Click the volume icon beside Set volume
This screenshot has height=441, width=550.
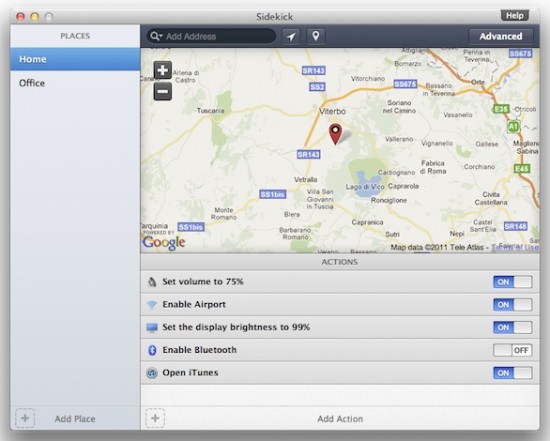tap(152, 282)
